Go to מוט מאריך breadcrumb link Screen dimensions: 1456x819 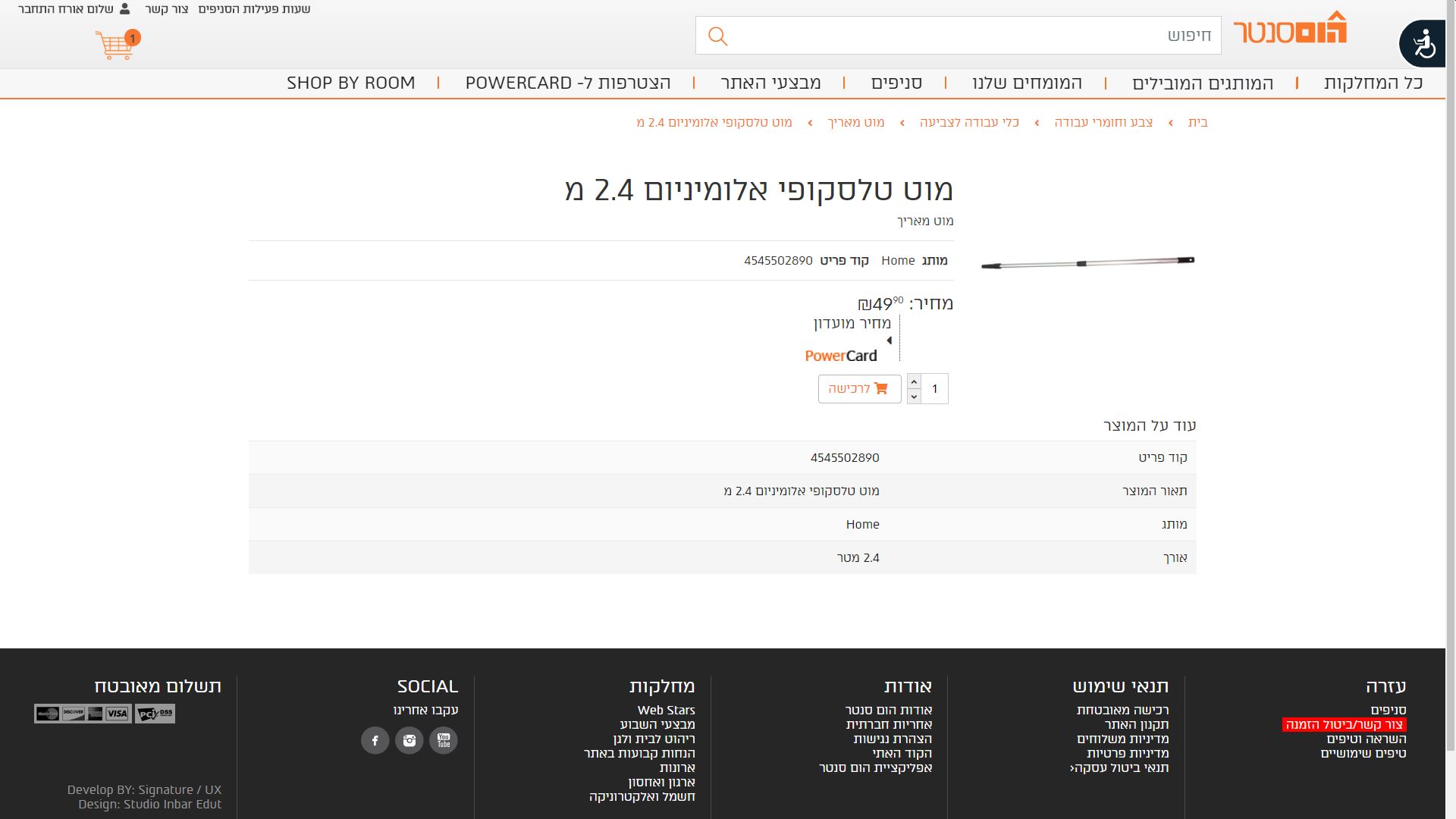(x=855, y=122)
